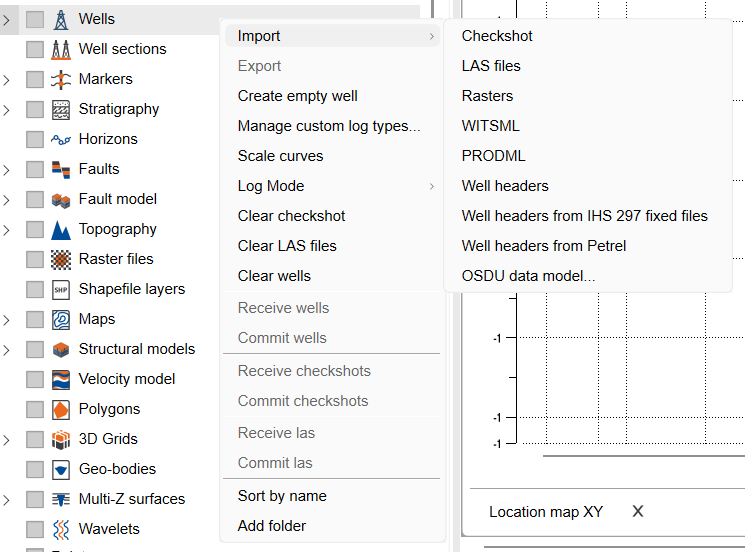The height and width of the screenshot is (552, 745).
Task: Expand the Markers tree node
Action: 6,80
